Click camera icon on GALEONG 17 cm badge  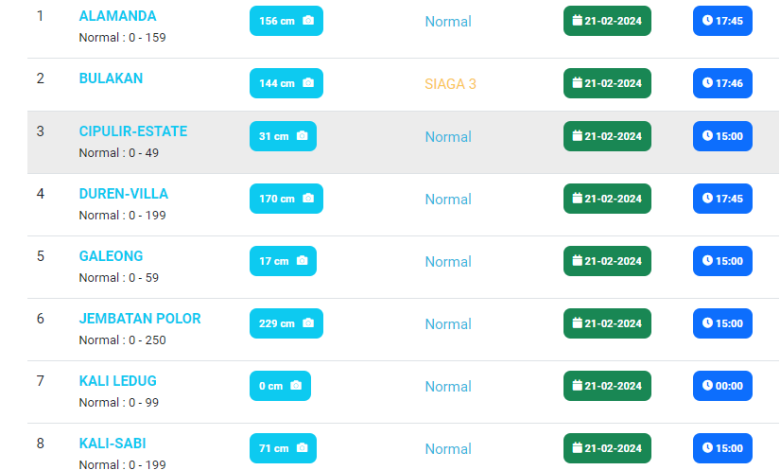coord(301,261)
